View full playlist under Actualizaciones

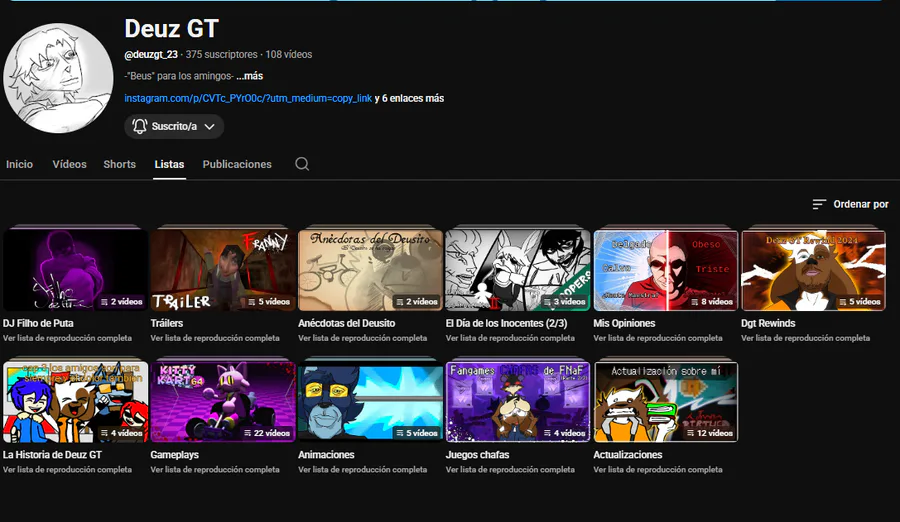(658, 470)
